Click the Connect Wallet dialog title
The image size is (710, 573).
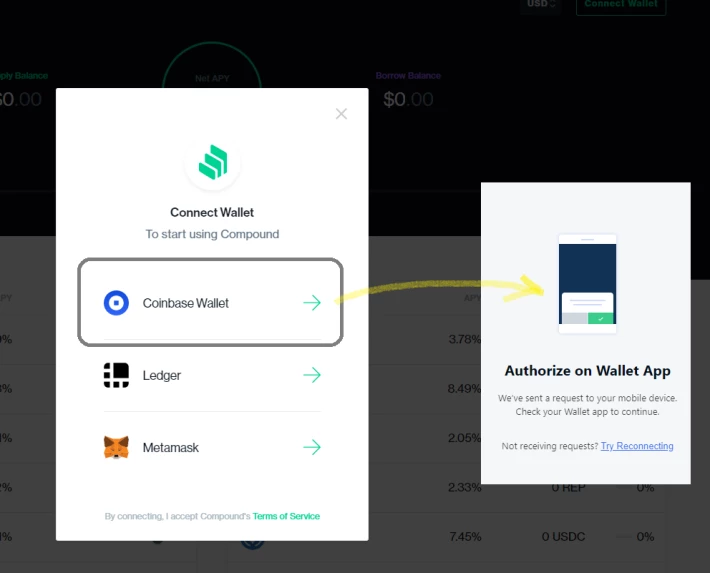212,212
